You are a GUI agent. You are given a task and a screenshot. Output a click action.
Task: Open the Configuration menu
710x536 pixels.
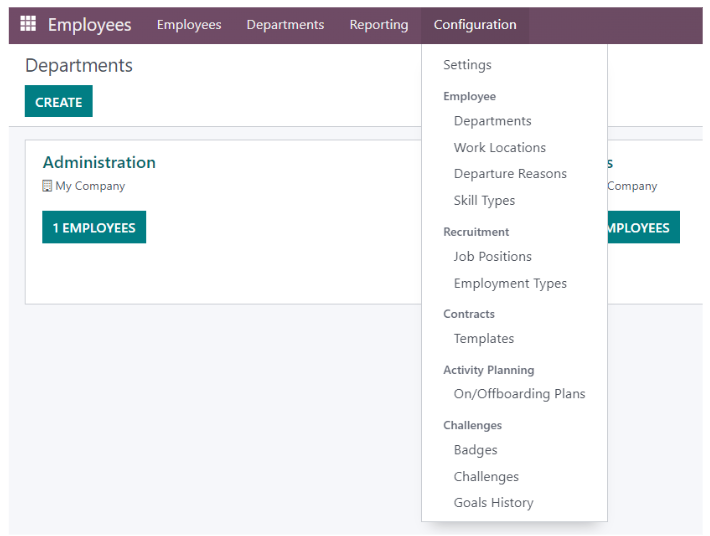(475, 24)
